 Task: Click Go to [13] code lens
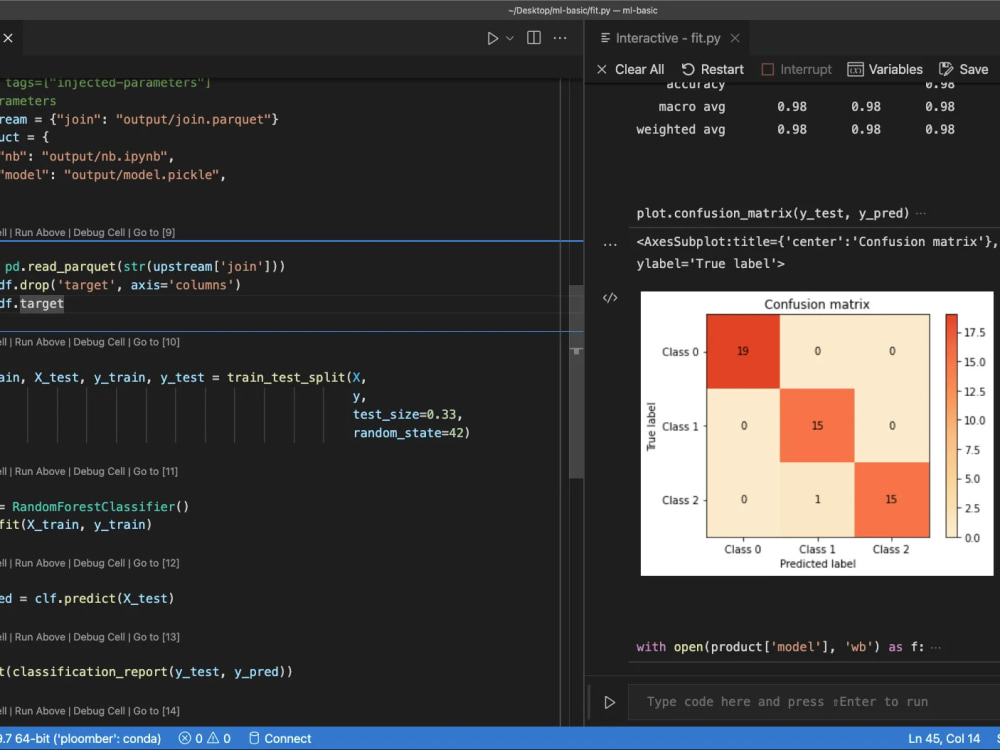[x=156, y=638]
